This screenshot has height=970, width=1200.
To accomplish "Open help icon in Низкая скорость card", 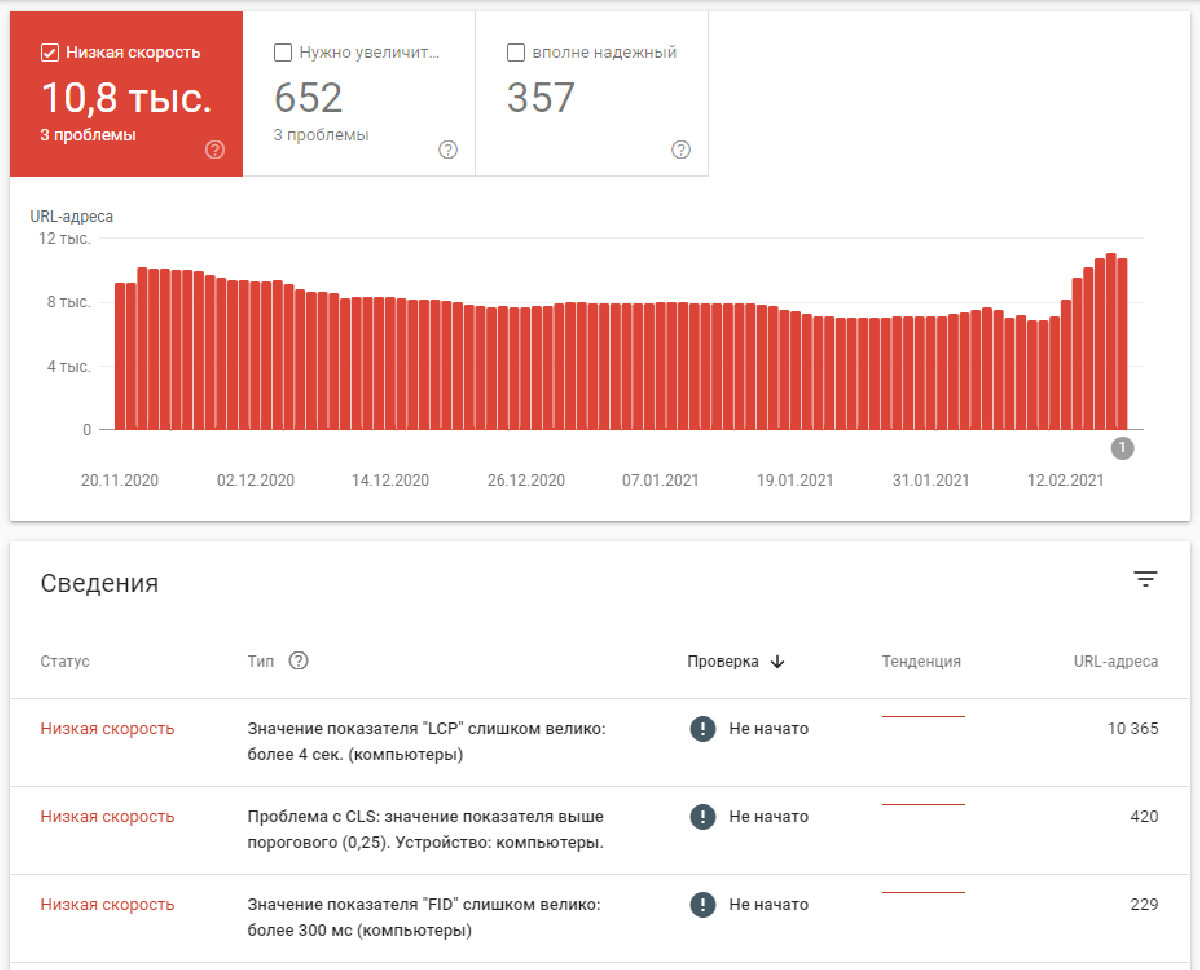I will click(x=215, y=150).
